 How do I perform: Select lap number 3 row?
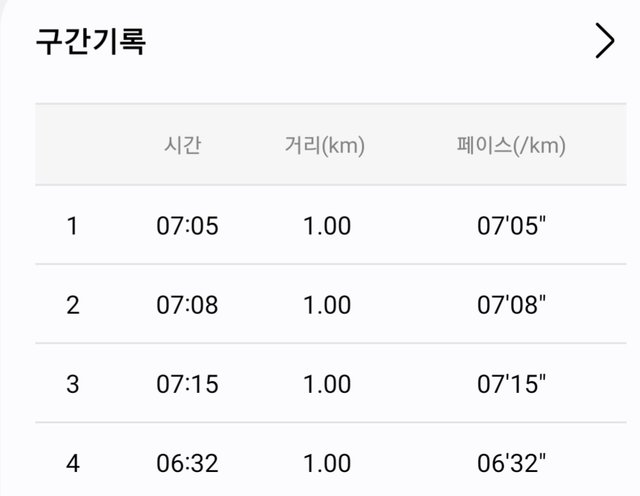click(72, 384)
